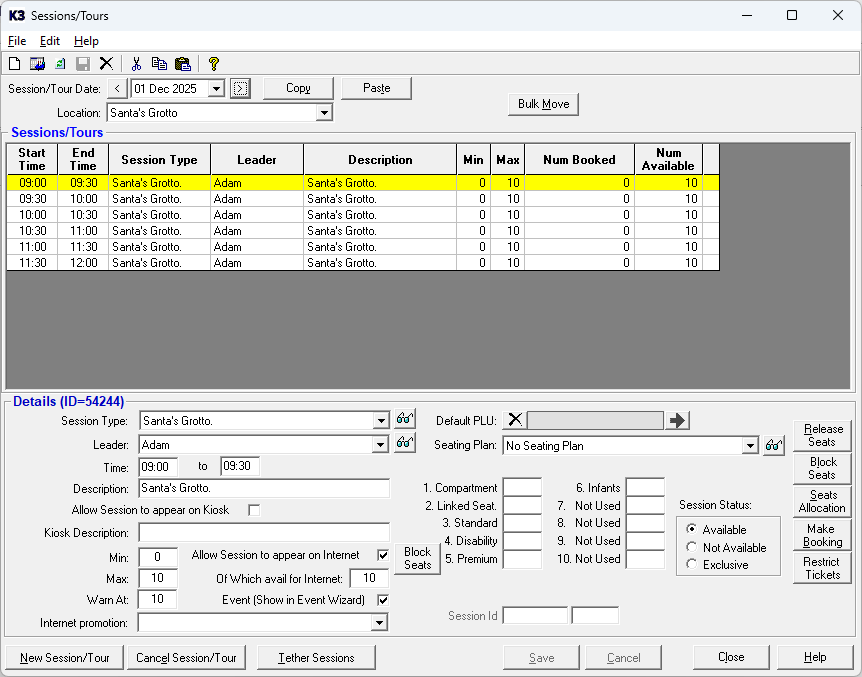Screen dimensions: 862x677
Task: Open the Location dropdown list
Action: pos(323,113)
